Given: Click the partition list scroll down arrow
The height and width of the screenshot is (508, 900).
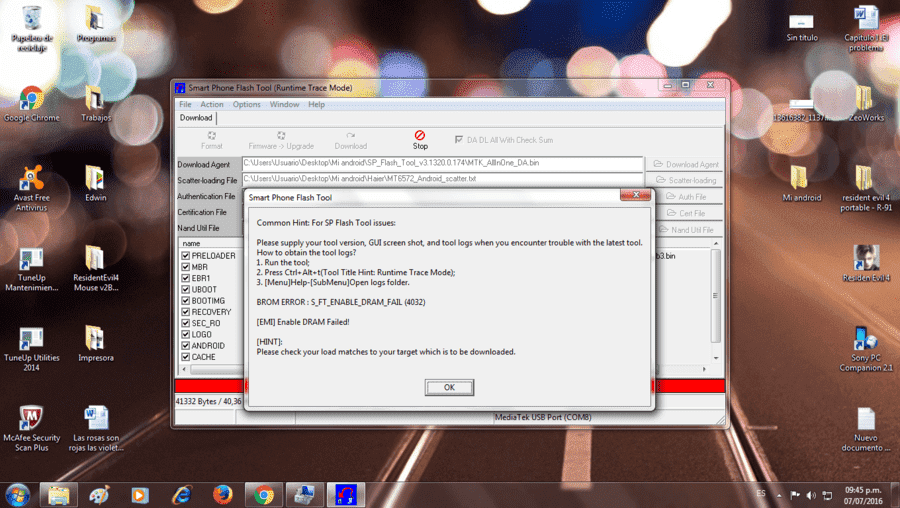Looking at the screenshot, I should 716,358.
